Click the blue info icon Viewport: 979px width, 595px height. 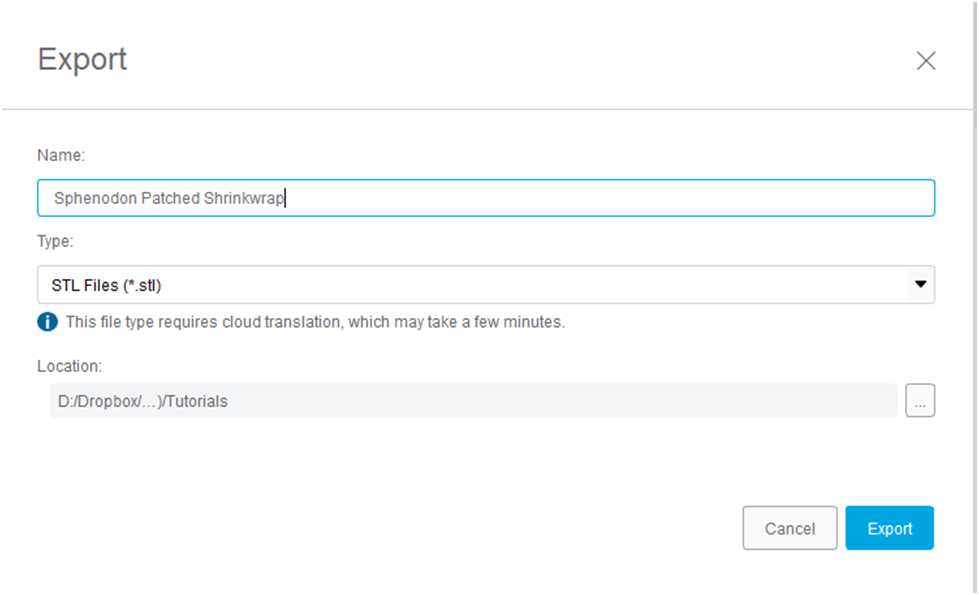(x=47, y=322)
